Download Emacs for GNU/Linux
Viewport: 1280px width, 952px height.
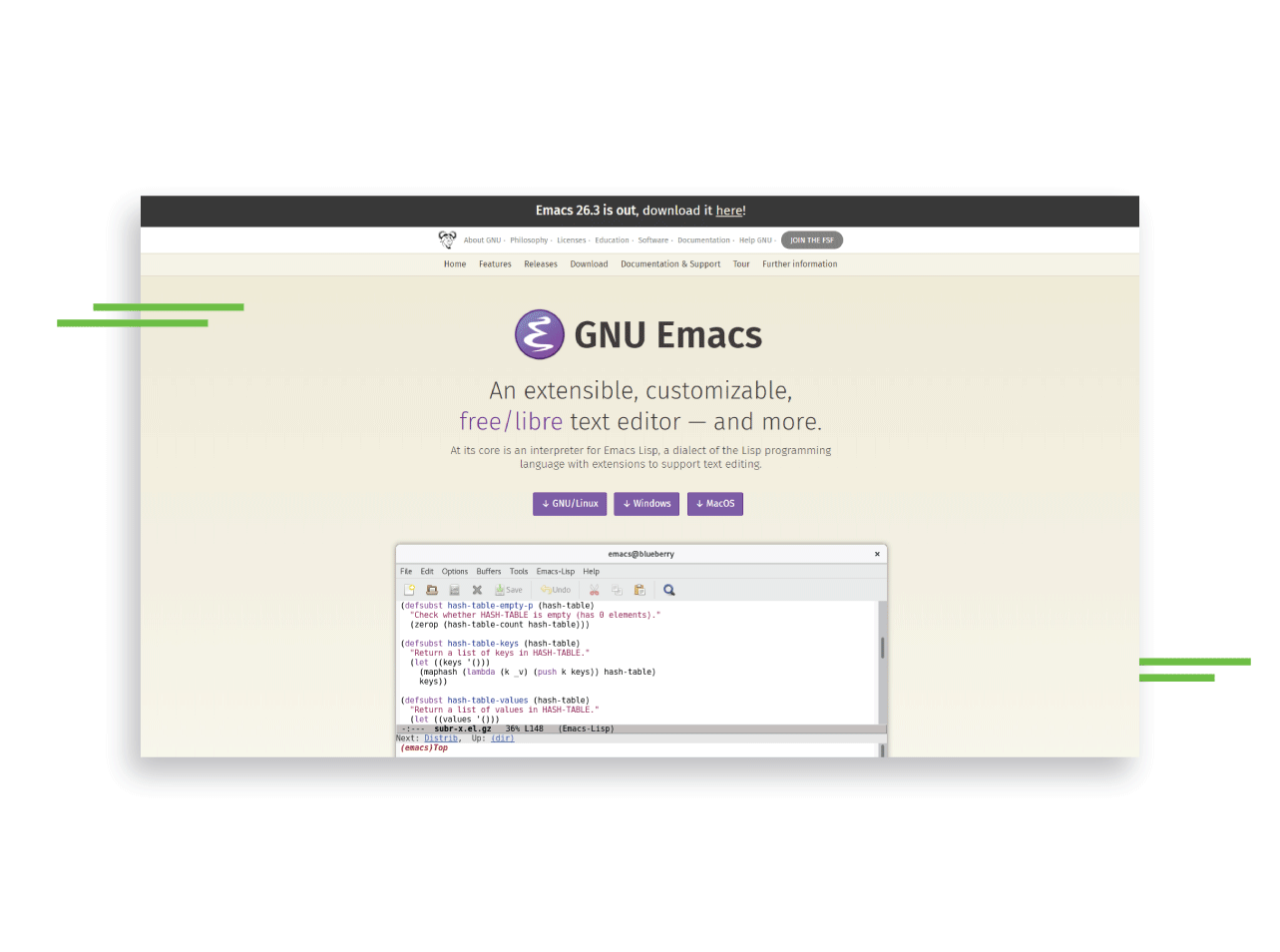coord(570,504)
